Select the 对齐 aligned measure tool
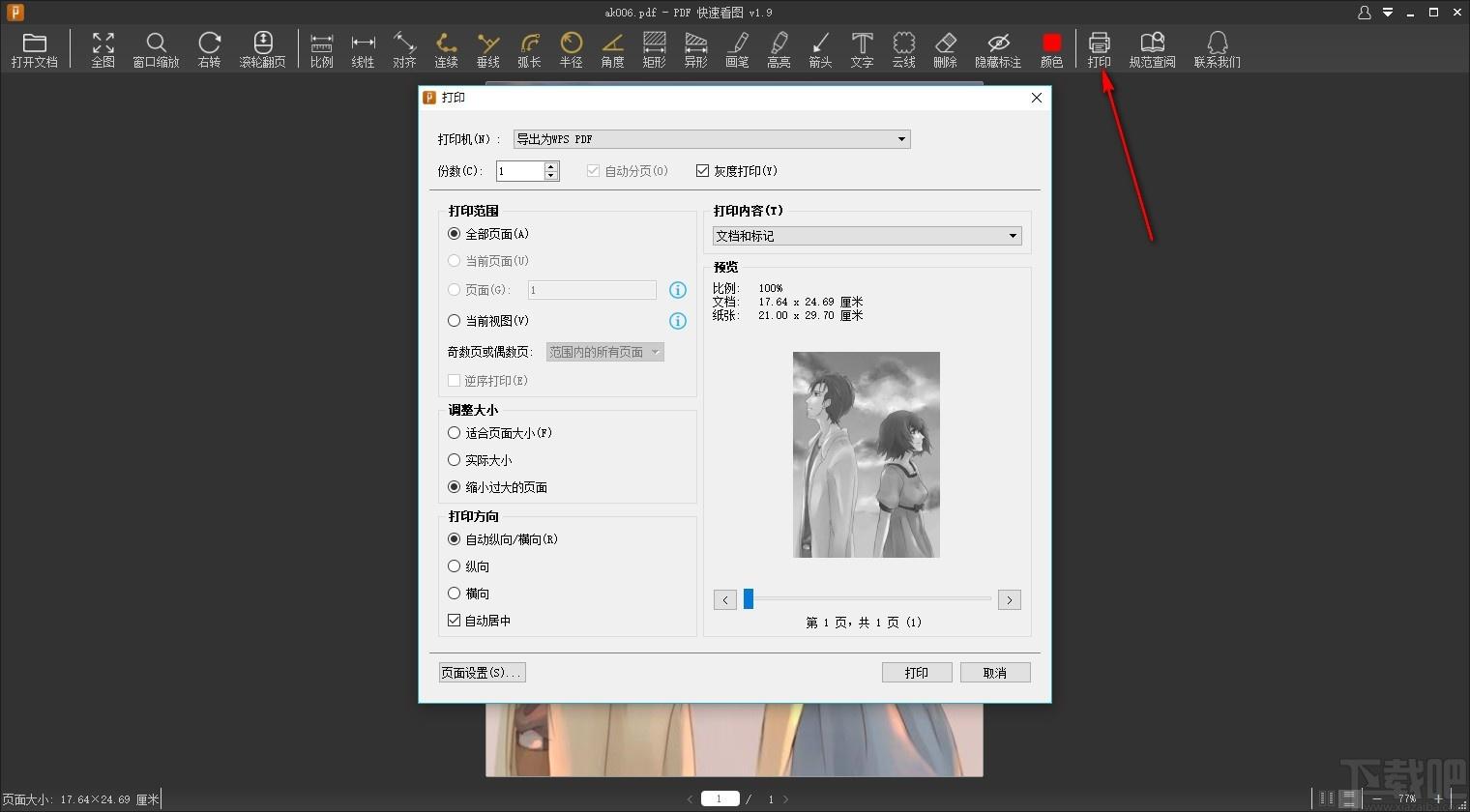This screenshot has height=812, width=1470. tap(404, 49)
